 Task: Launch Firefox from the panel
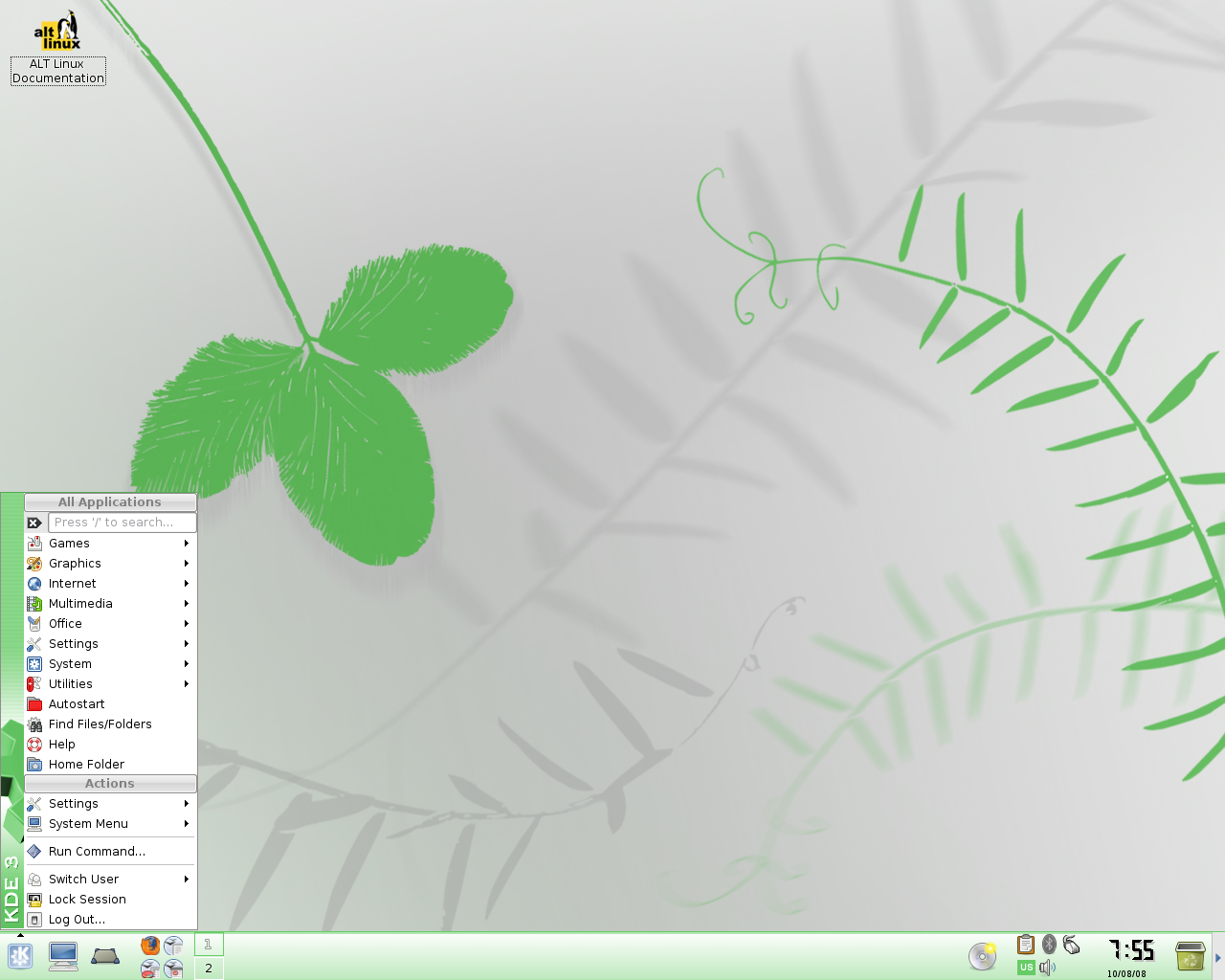click(x=150, y=946)
